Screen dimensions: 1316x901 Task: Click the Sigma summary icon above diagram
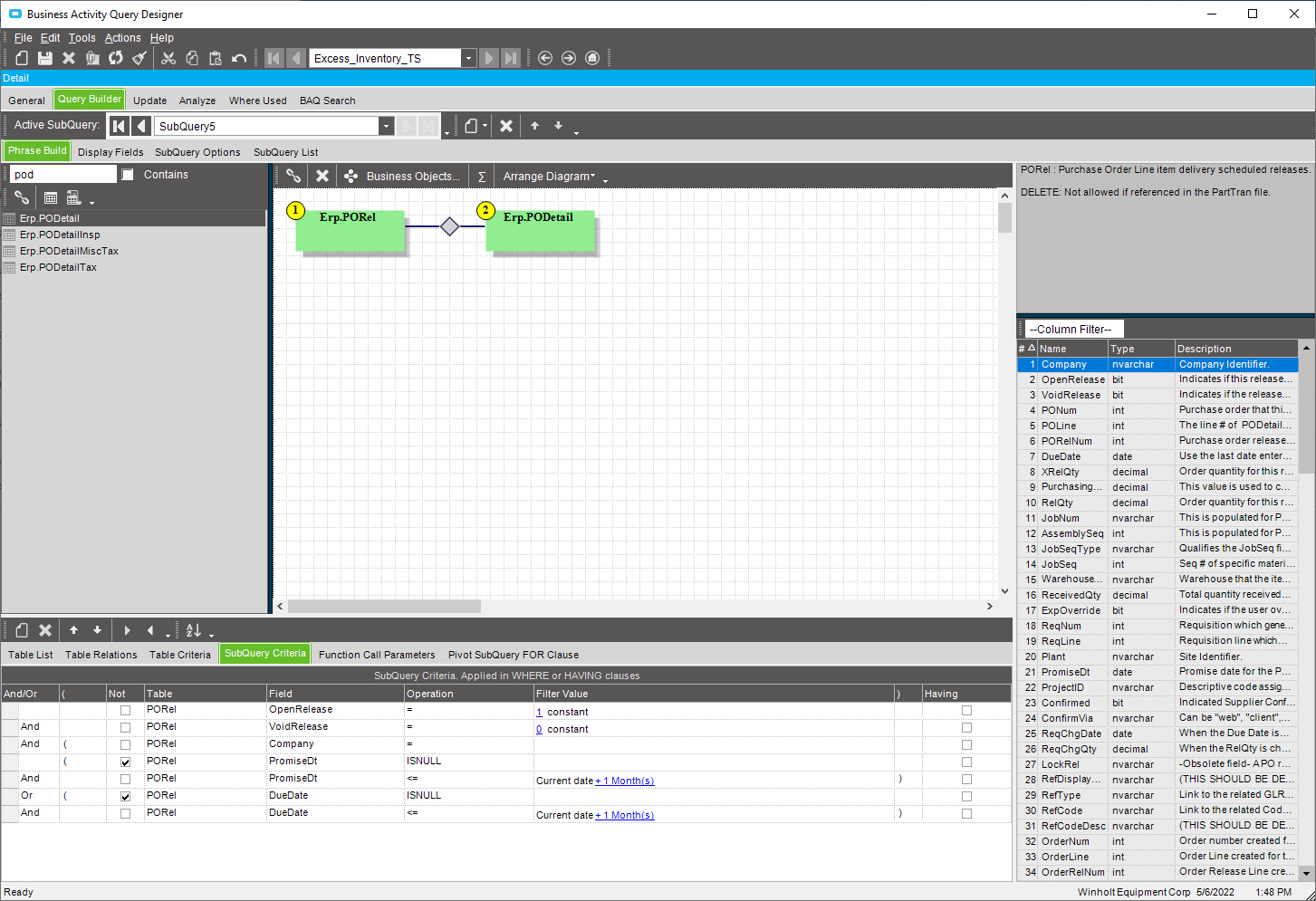482,177
